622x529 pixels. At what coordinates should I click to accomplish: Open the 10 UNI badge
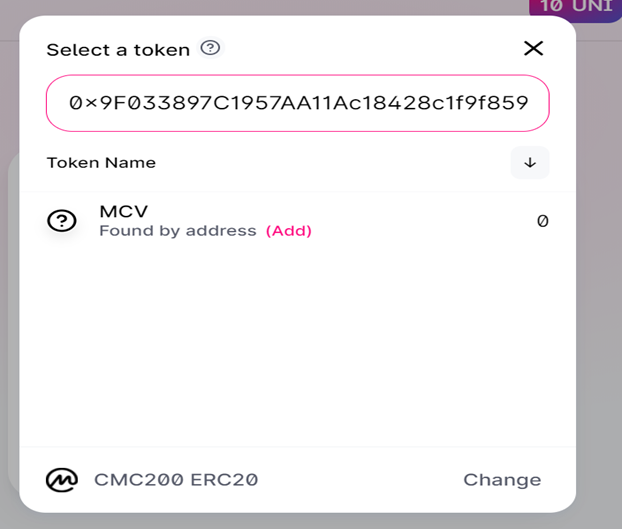coord(576,8)
